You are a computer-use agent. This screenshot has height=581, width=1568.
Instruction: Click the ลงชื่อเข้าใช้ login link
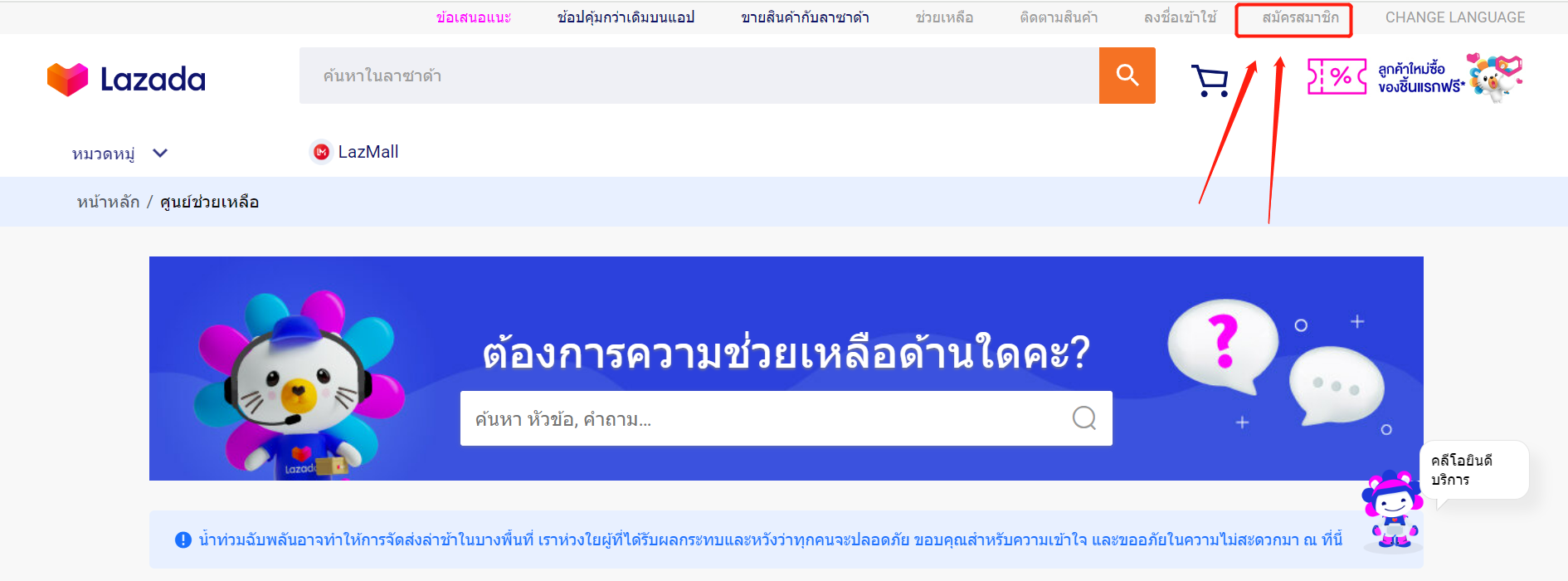[x=1180, y=17]
